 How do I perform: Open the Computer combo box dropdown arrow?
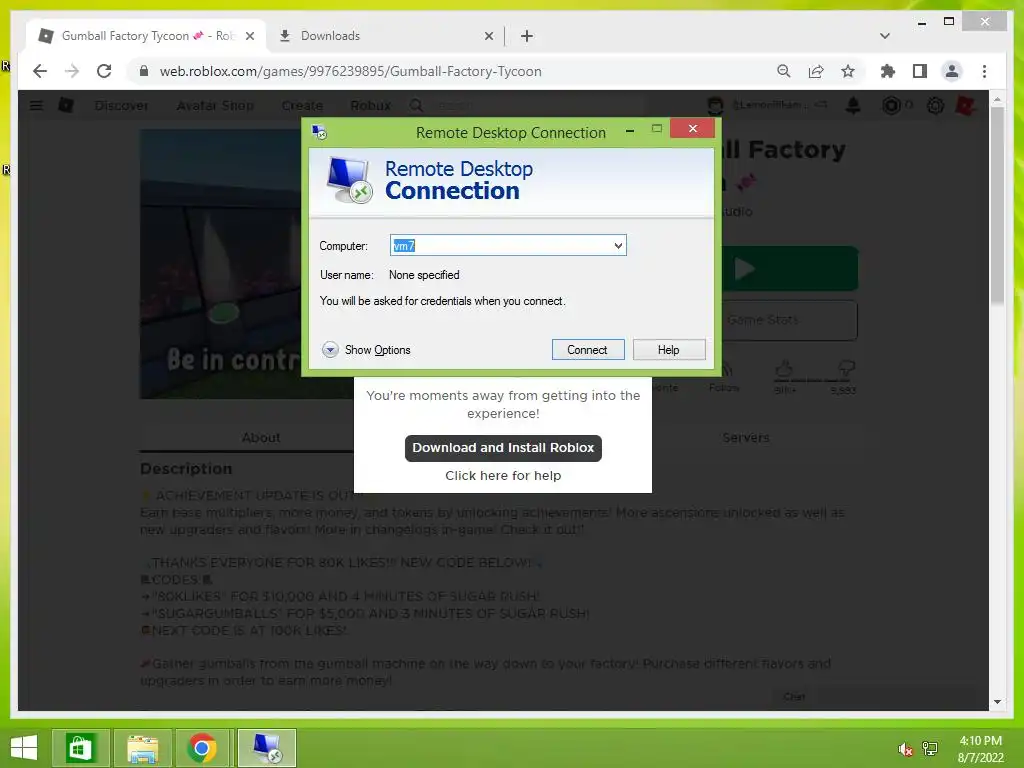[x=618, y=246]
